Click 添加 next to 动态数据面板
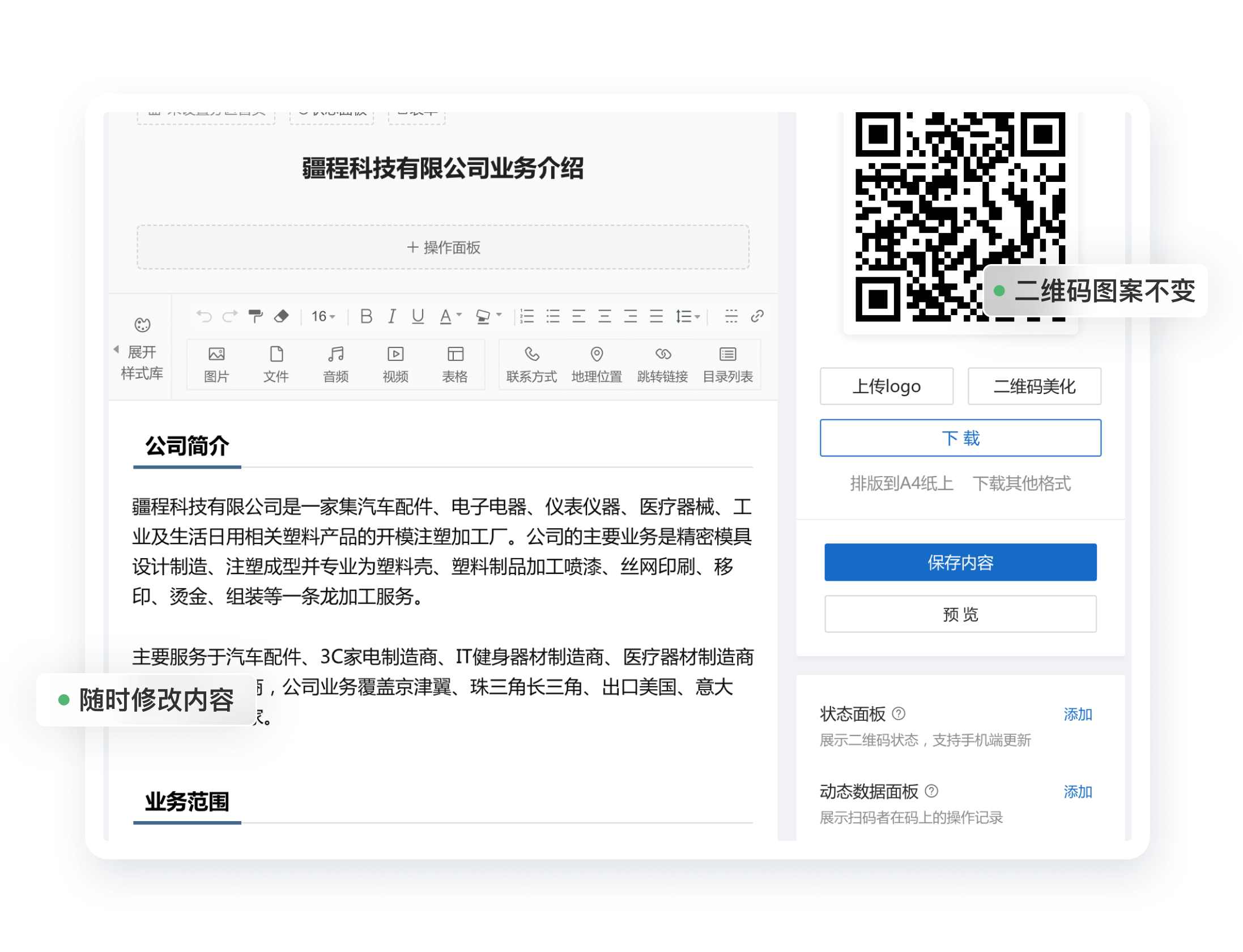 point(1078,792)
